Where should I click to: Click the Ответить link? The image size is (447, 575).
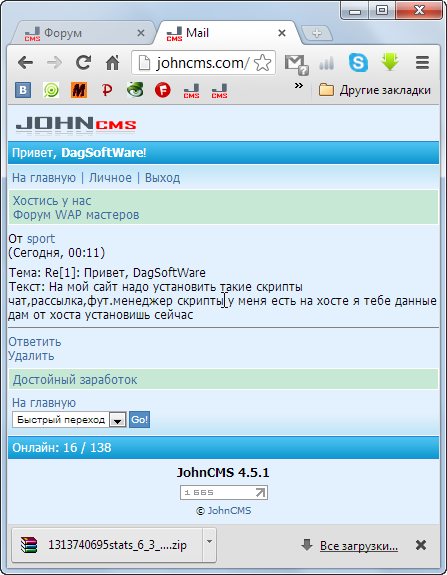pyautogui.click(x=35, y=342)
